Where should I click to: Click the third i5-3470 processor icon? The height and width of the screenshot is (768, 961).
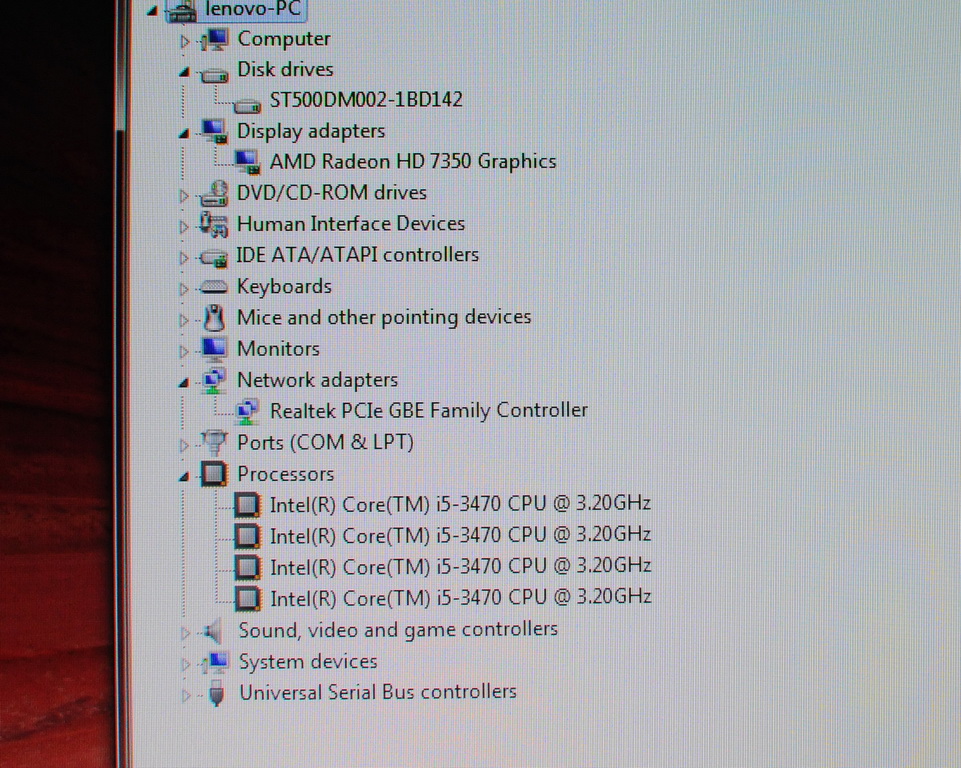(x=247, y=568)
